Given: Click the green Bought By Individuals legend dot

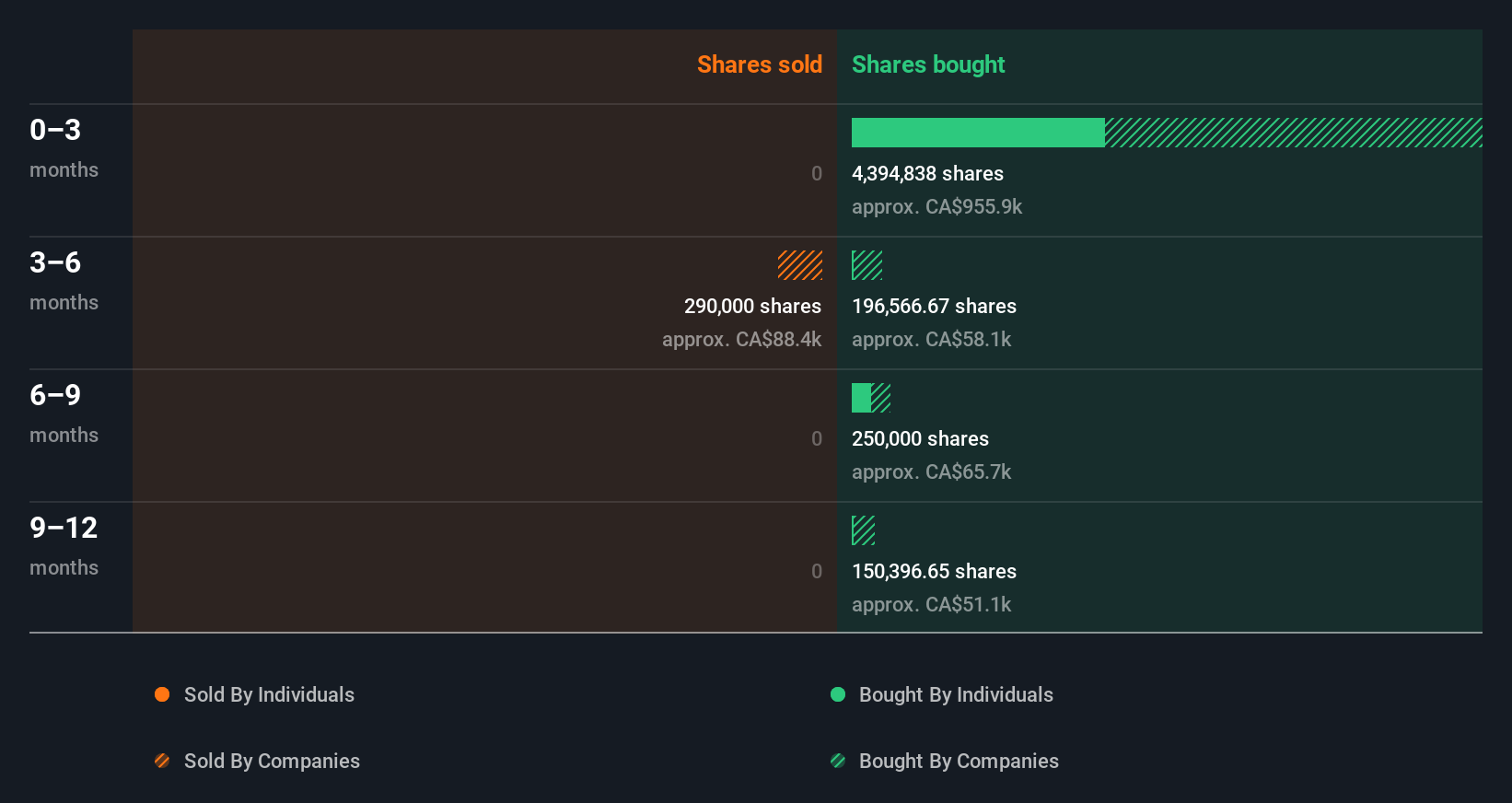Looking at the screenshot, I should click(838, 694).
